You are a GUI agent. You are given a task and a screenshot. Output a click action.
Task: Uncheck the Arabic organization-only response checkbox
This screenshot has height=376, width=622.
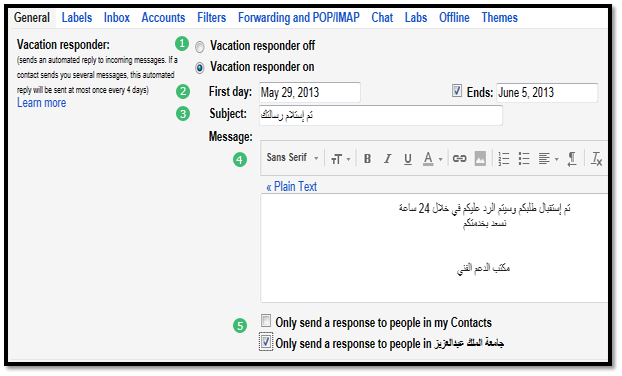tap(266, 341)
